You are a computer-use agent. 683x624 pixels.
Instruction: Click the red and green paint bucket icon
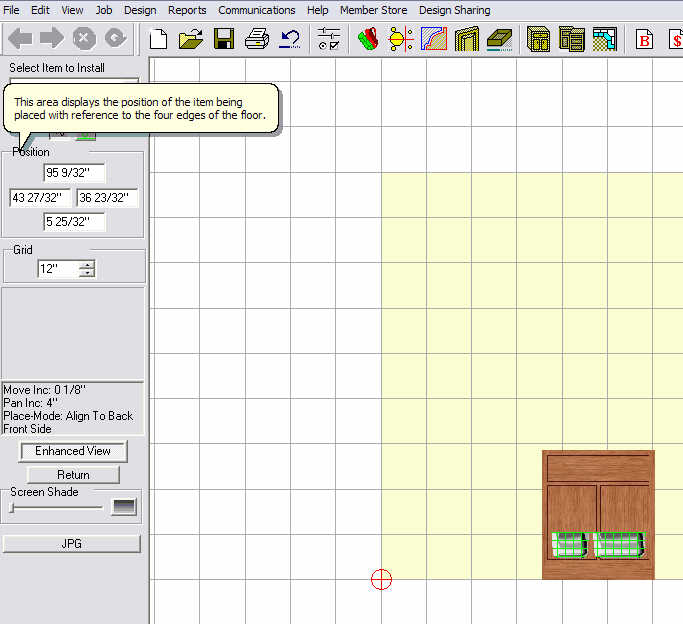coord(368,39)
